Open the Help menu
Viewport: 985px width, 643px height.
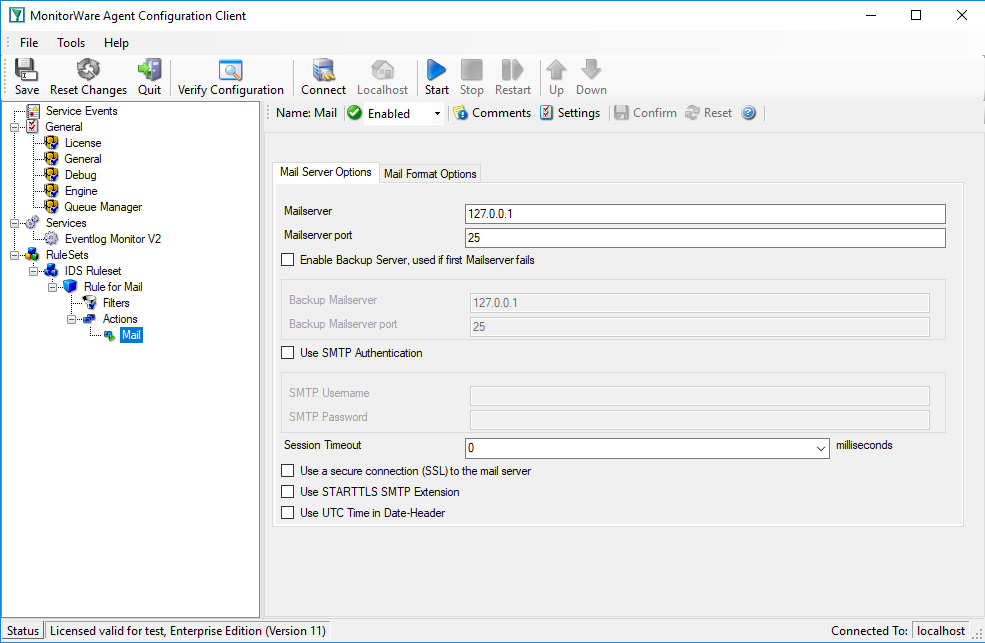click(x=116, y=43)
